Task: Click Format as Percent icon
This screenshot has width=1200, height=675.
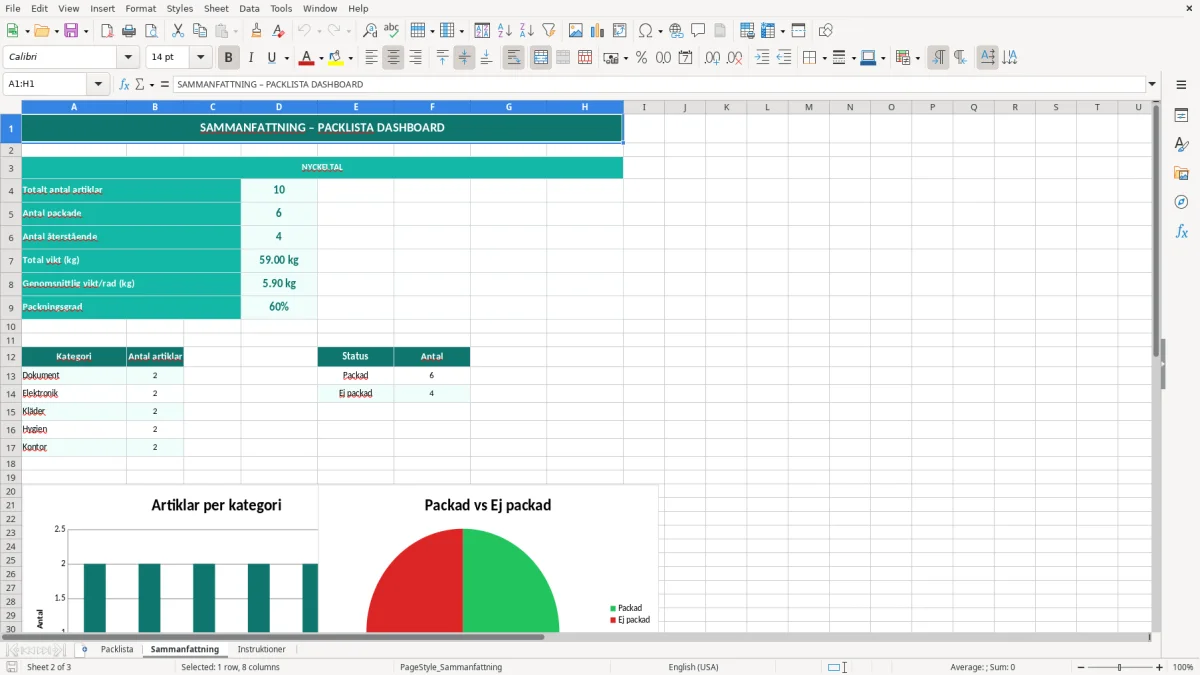Action: click(641, 58)
